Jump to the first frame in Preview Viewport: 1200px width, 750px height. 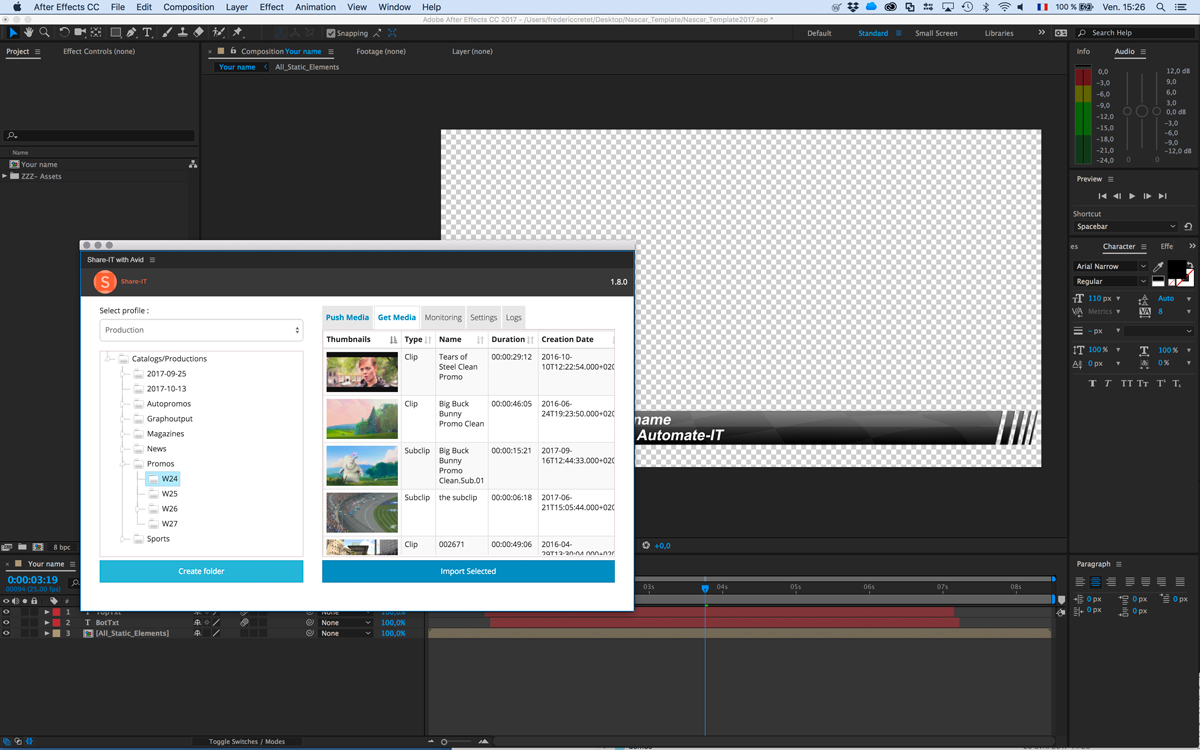point(1103,196)
